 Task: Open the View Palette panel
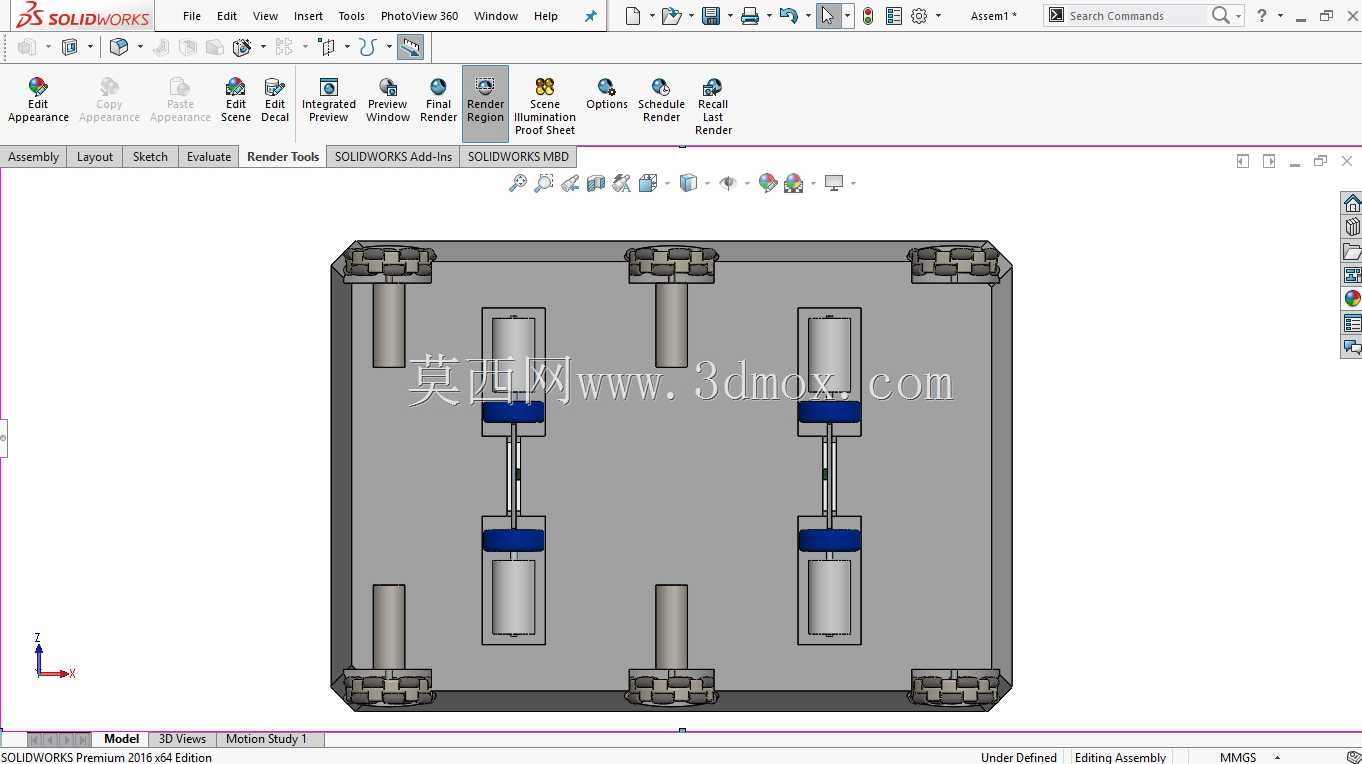(1352, 275)
